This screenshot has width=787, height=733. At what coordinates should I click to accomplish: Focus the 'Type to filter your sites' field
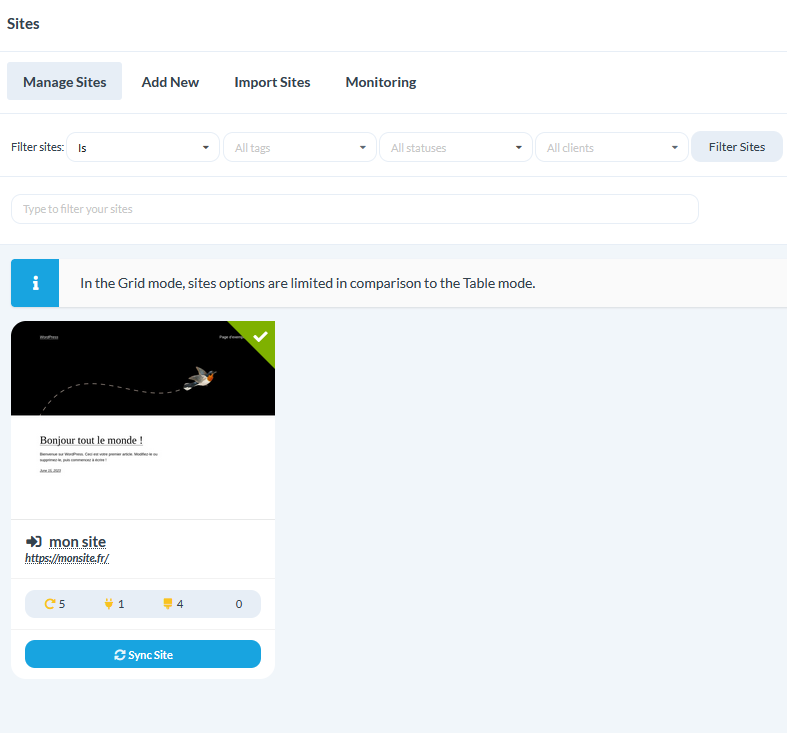click(x=354, y=209)
